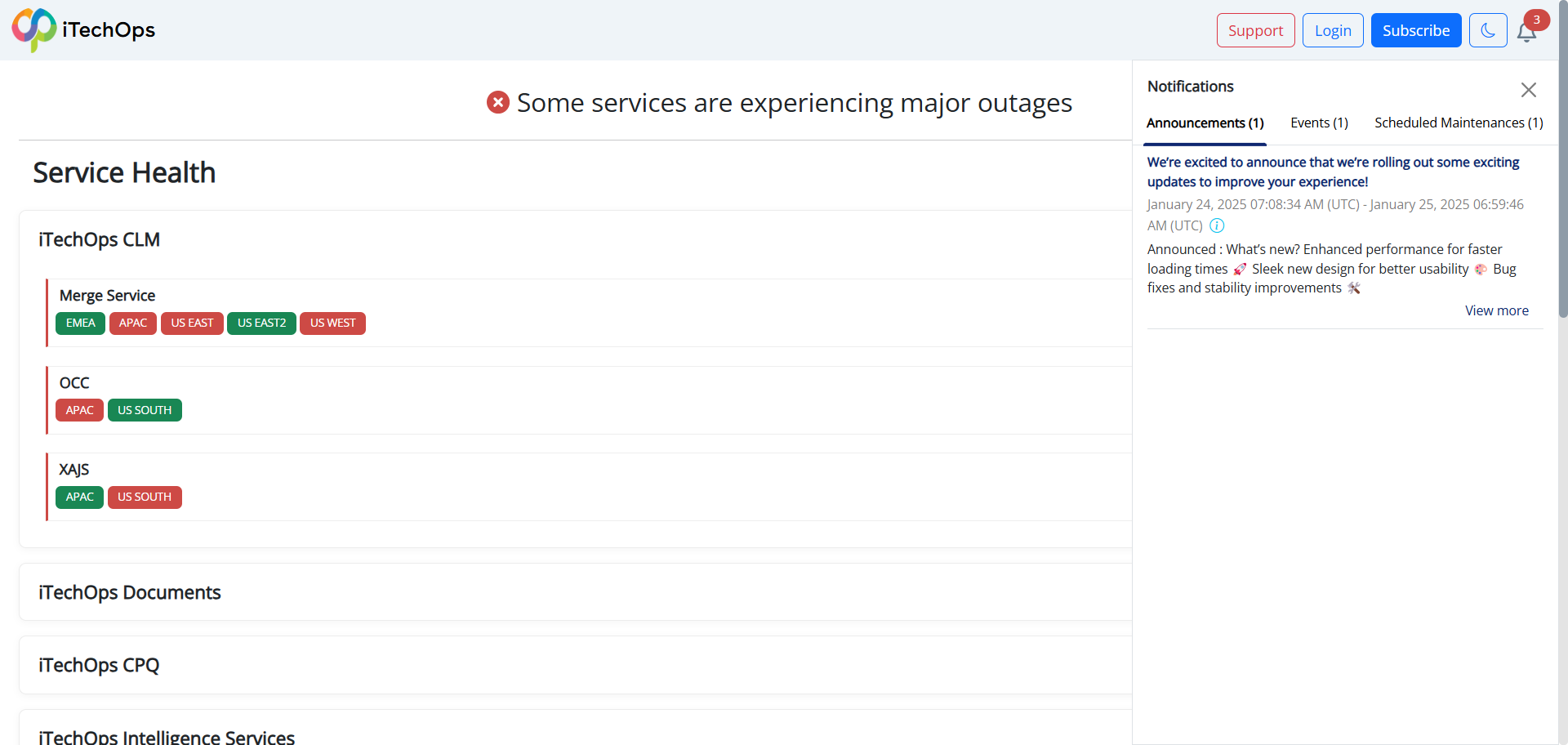This screenshot has width=1568, height=745.
Task: Open the View more link
Action: tap(1496, 310)
